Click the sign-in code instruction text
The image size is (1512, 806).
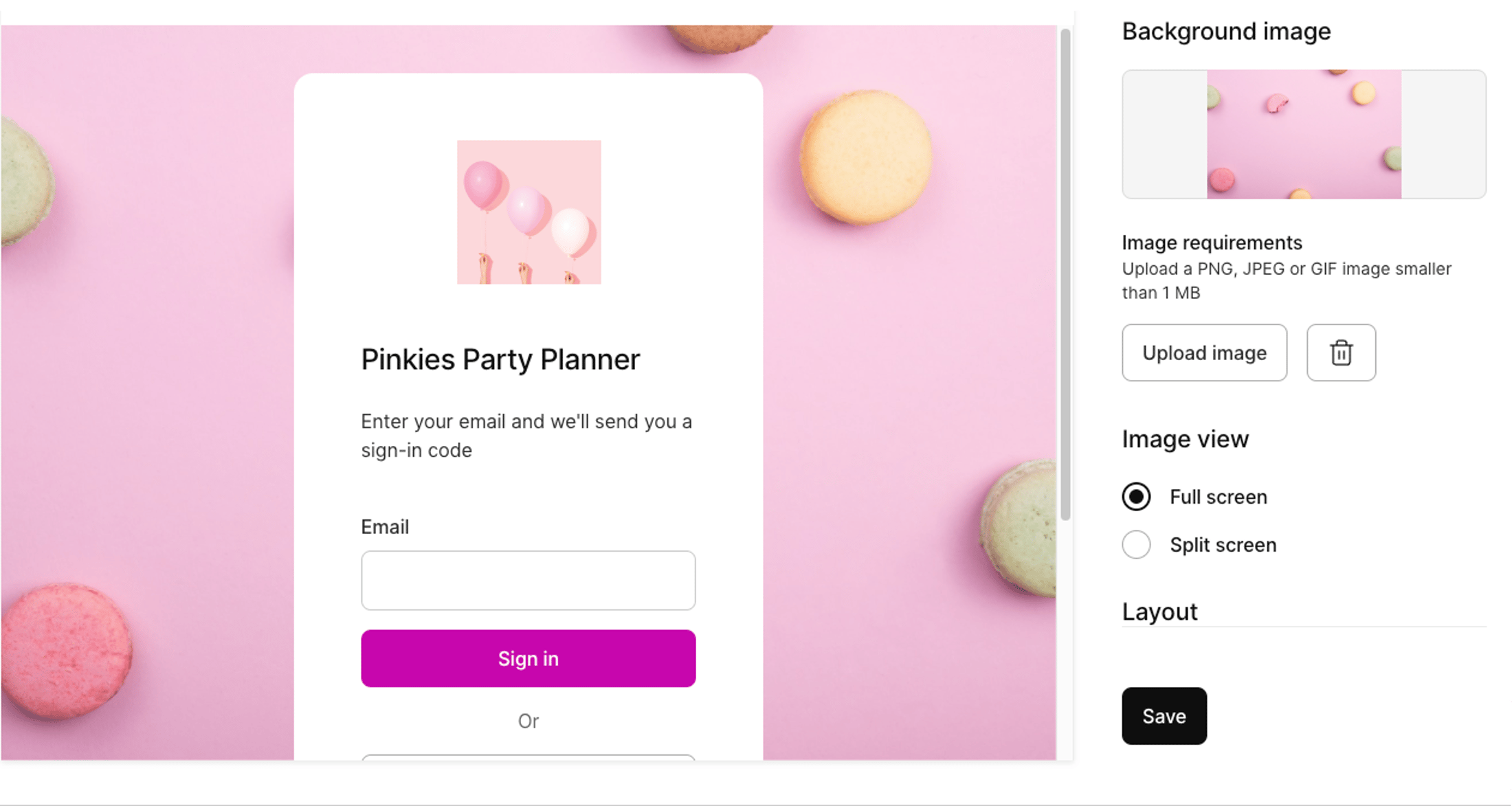526,436
